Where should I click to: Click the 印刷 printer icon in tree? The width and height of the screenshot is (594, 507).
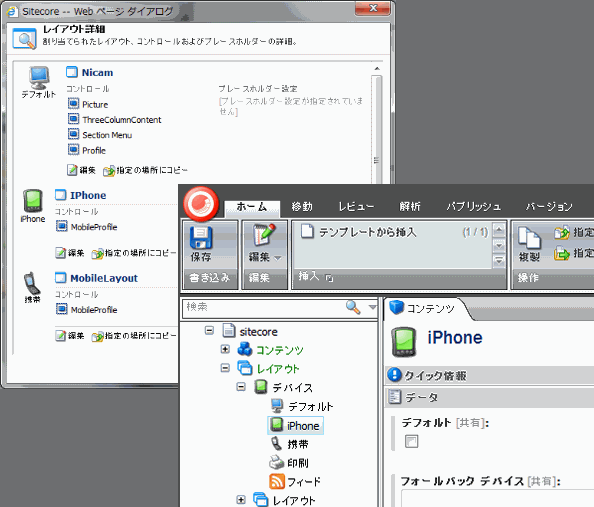[276, 462]
